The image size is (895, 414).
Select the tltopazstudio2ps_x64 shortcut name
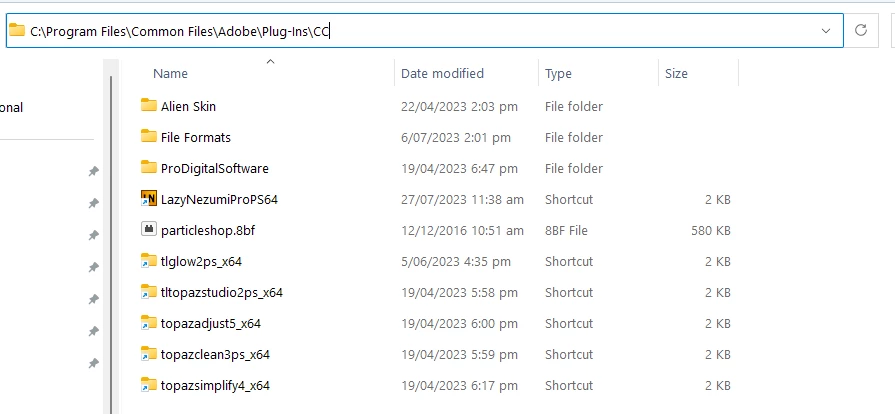[222, 292]
